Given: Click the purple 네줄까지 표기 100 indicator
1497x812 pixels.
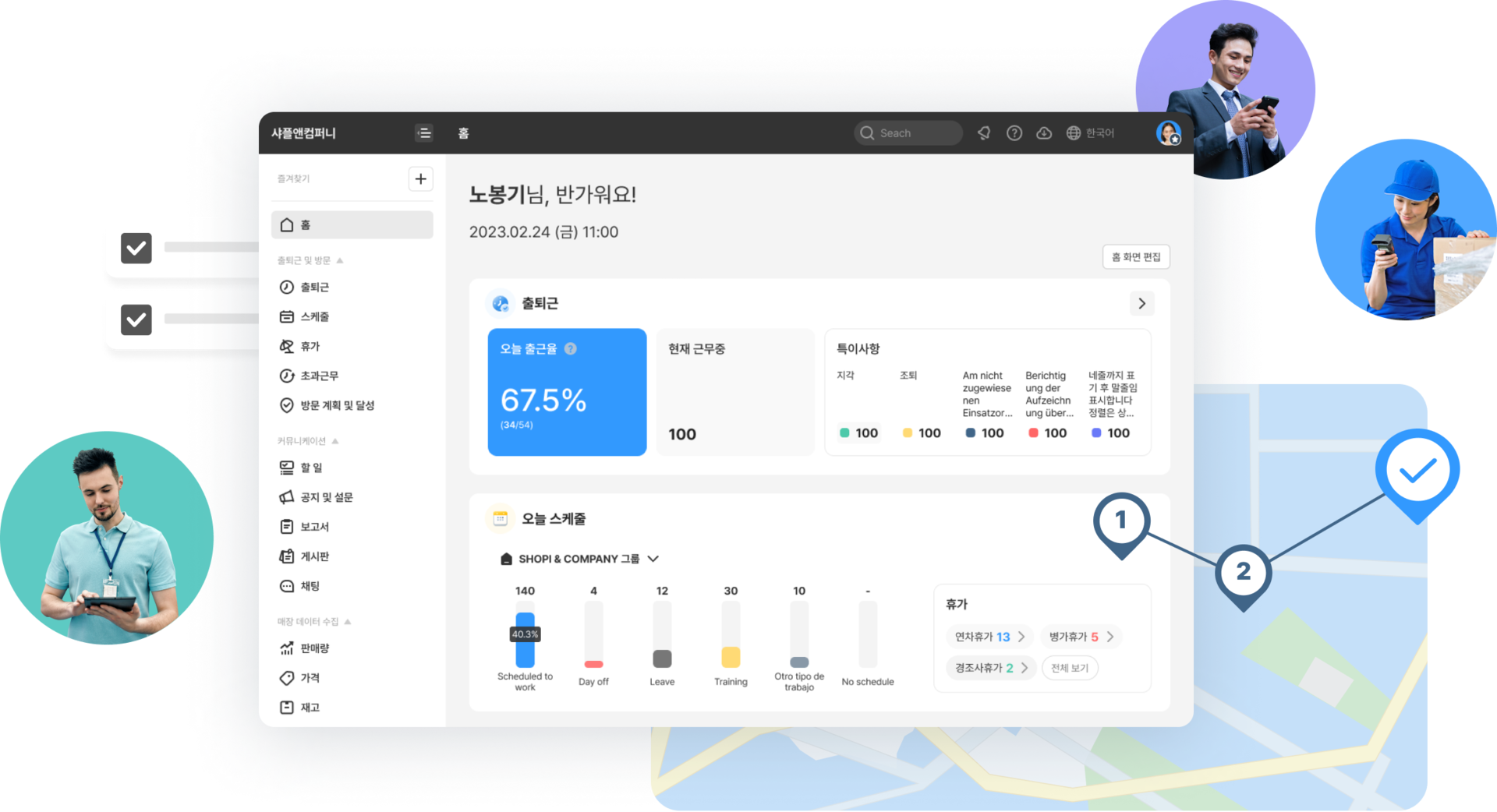Looking at the screenshot, I should tap(1110, 433).
